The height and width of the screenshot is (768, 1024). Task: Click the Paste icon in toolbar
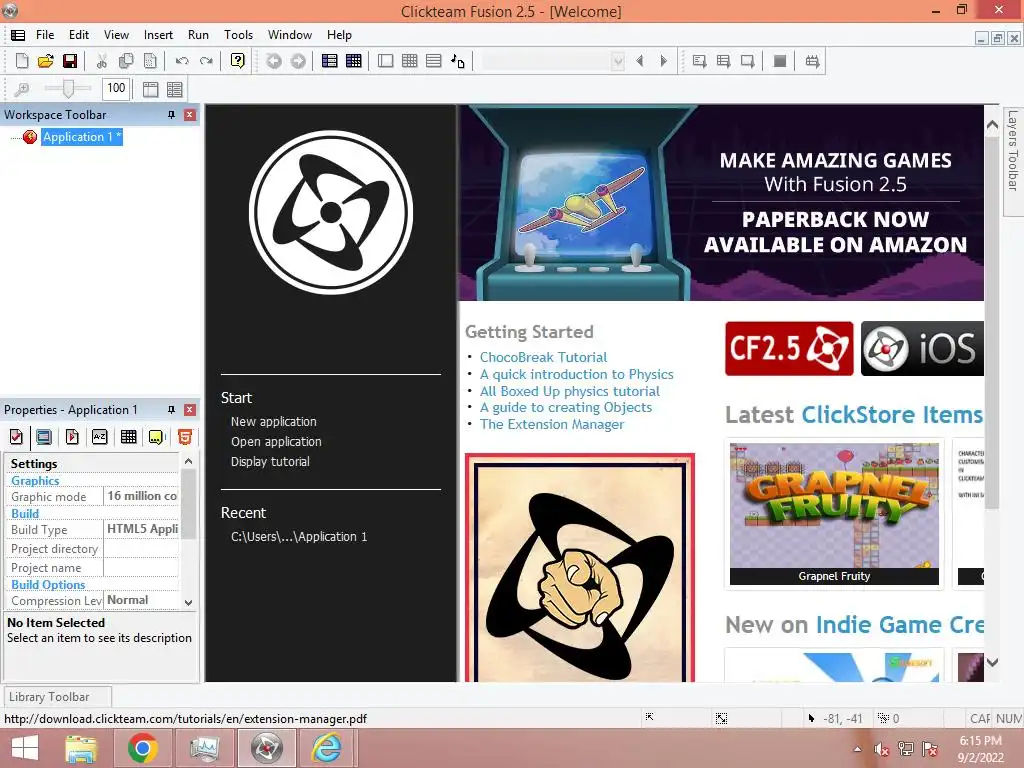(x=150, y=61)
